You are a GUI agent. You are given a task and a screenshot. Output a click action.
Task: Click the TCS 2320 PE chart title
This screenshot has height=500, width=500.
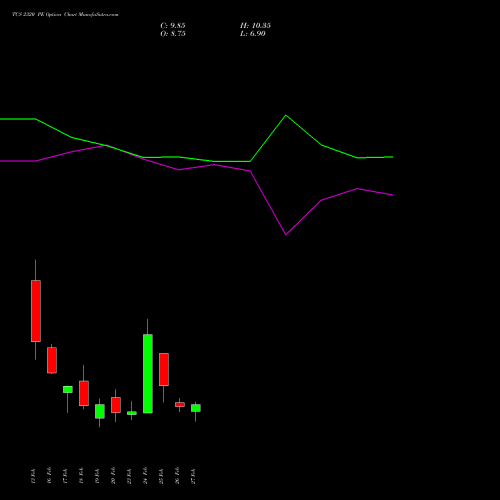(x=65, y=15)
